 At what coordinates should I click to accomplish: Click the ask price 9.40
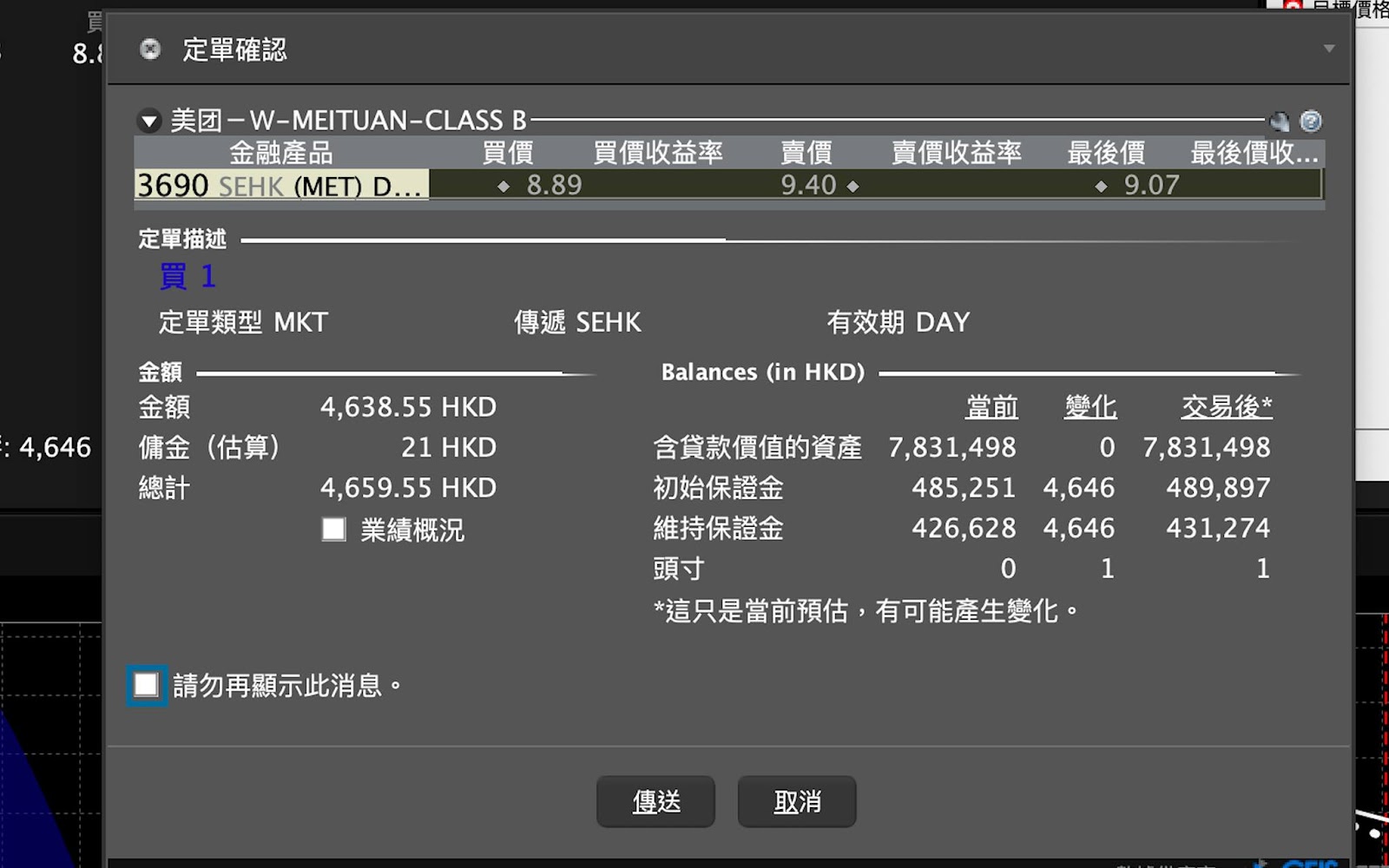808,185
